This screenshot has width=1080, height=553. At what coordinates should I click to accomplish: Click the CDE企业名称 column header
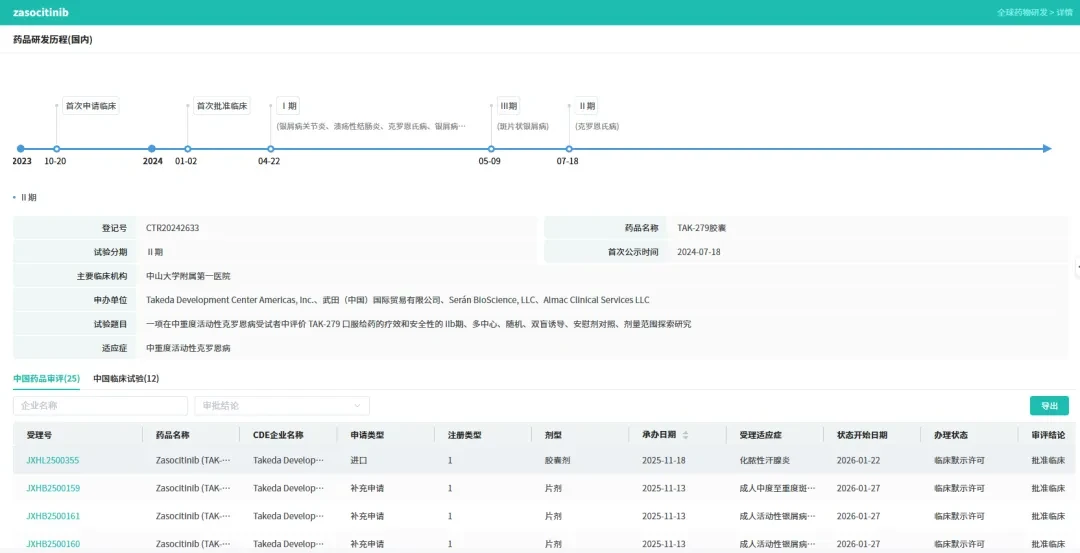click(x=278, y=435)
